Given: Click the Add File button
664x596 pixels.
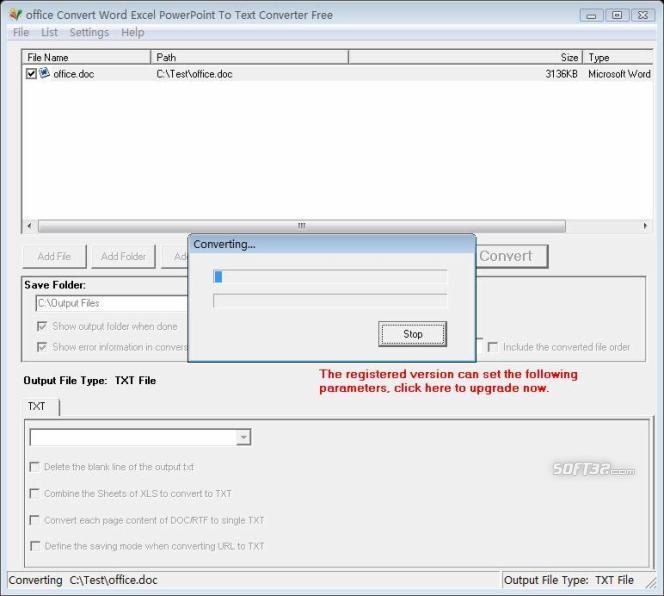Looking at the screenshot, I should click(x=54, y=256).
